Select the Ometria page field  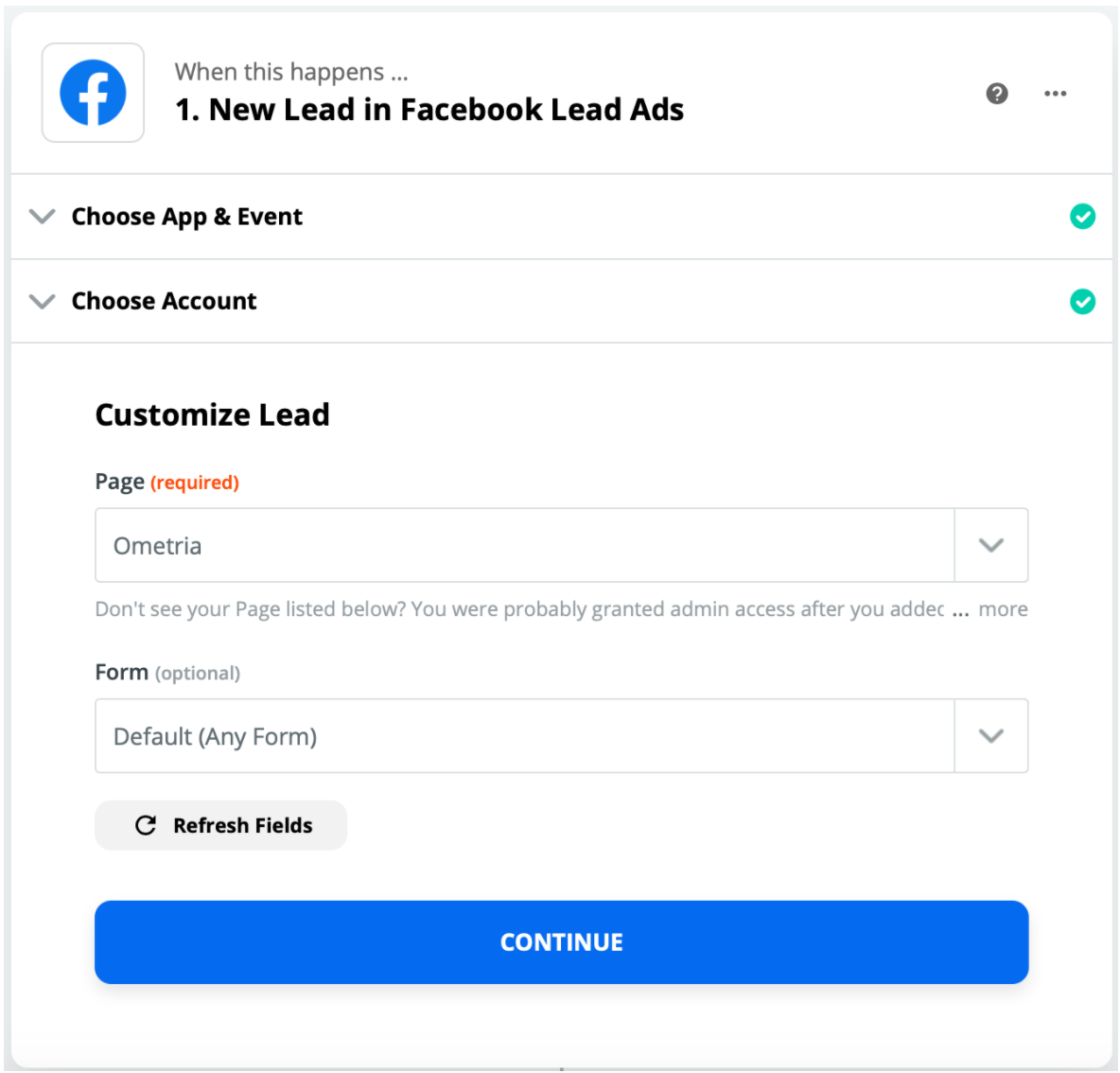click(x=525, y=545)
